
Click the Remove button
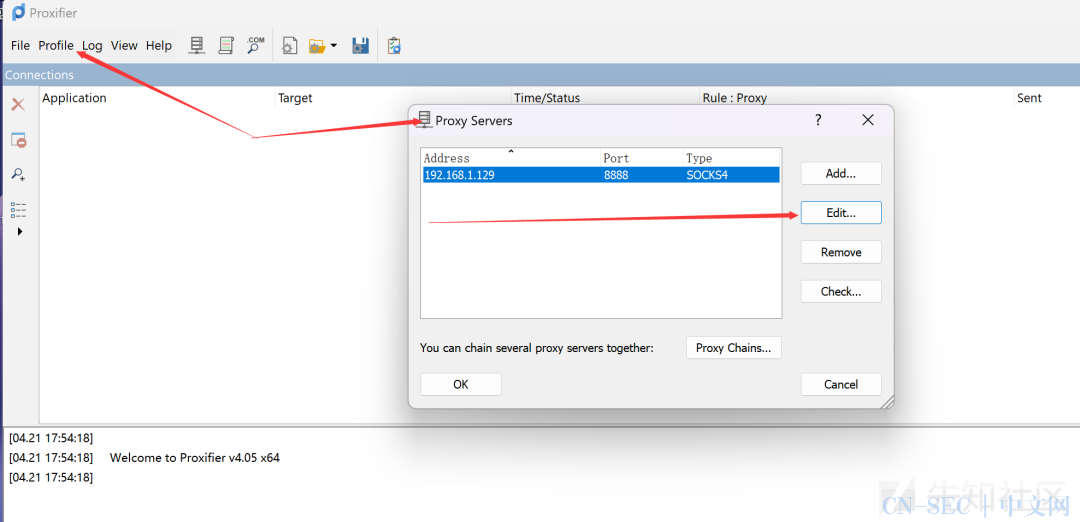[841, 252]
